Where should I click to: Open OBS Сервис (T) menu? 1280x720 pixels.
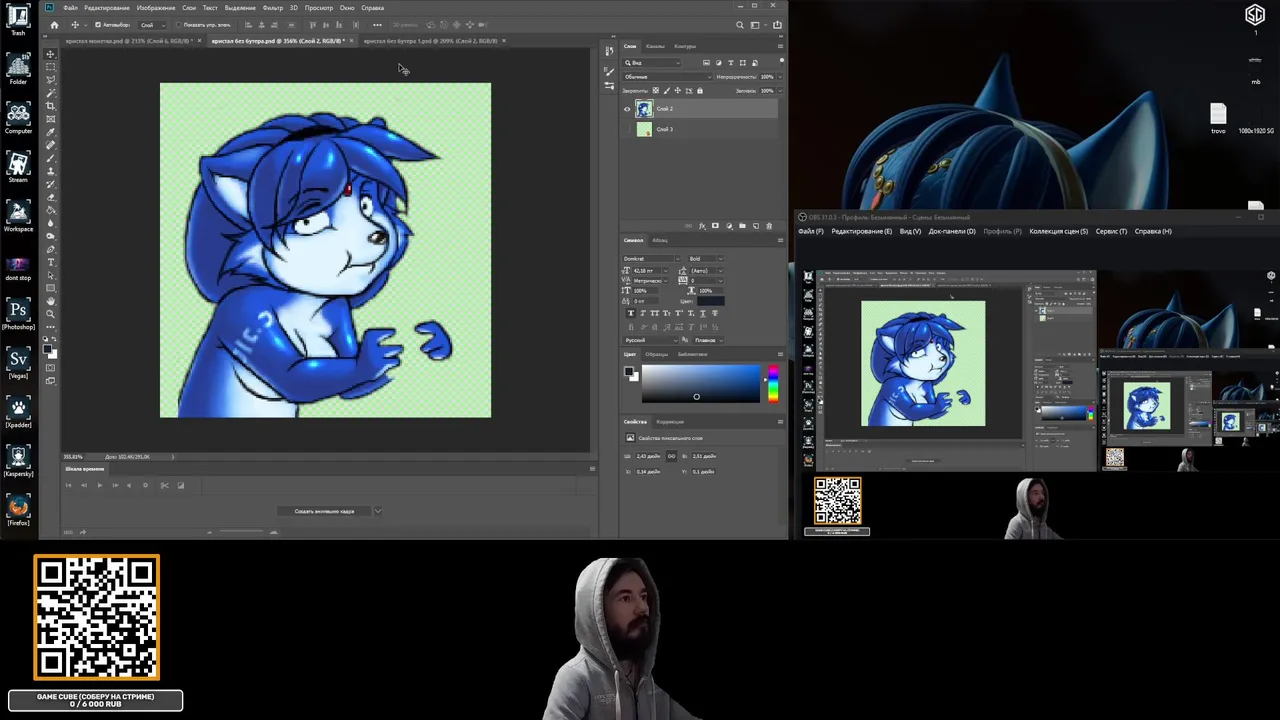point(1111,231)
